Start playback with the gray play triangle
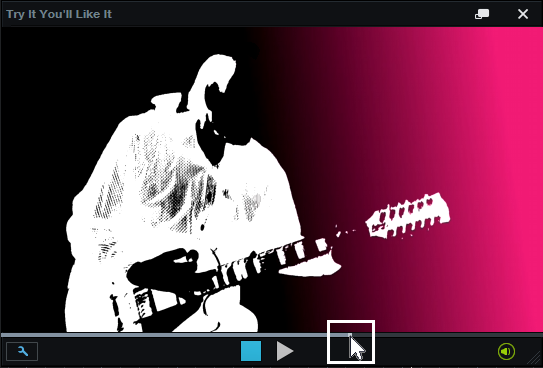Screen dimensions: 543x368 pos(285,351)
